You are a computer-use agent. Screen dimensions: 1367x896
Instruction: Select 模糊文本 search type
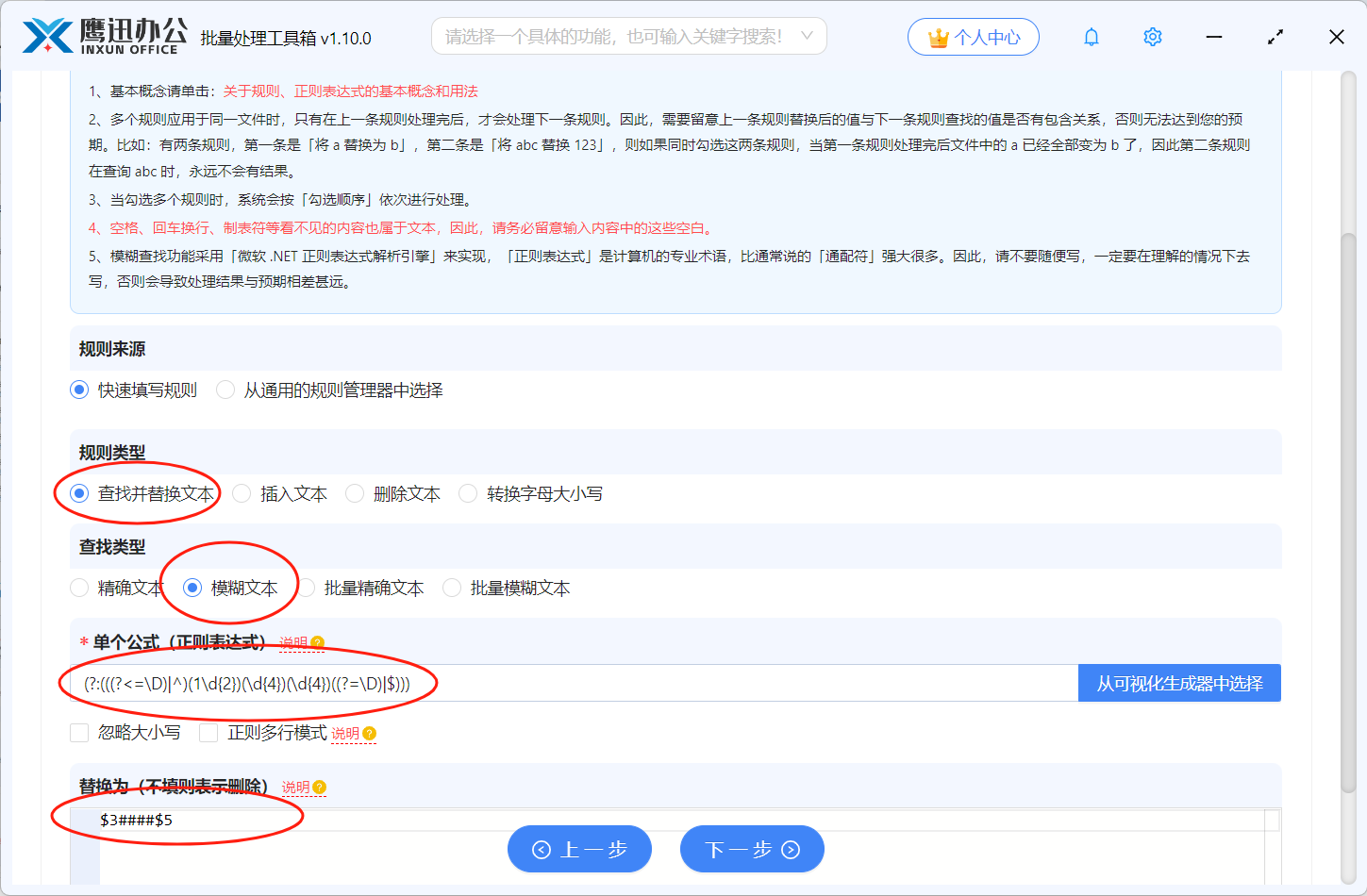coord(192,589)
